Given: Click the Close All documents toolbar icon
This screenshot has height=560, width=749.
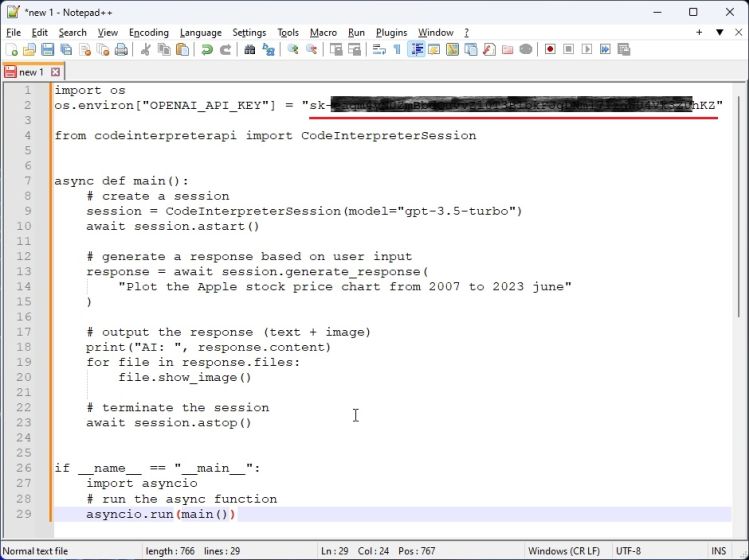Looking at the screenshot, I should point(103,50).
